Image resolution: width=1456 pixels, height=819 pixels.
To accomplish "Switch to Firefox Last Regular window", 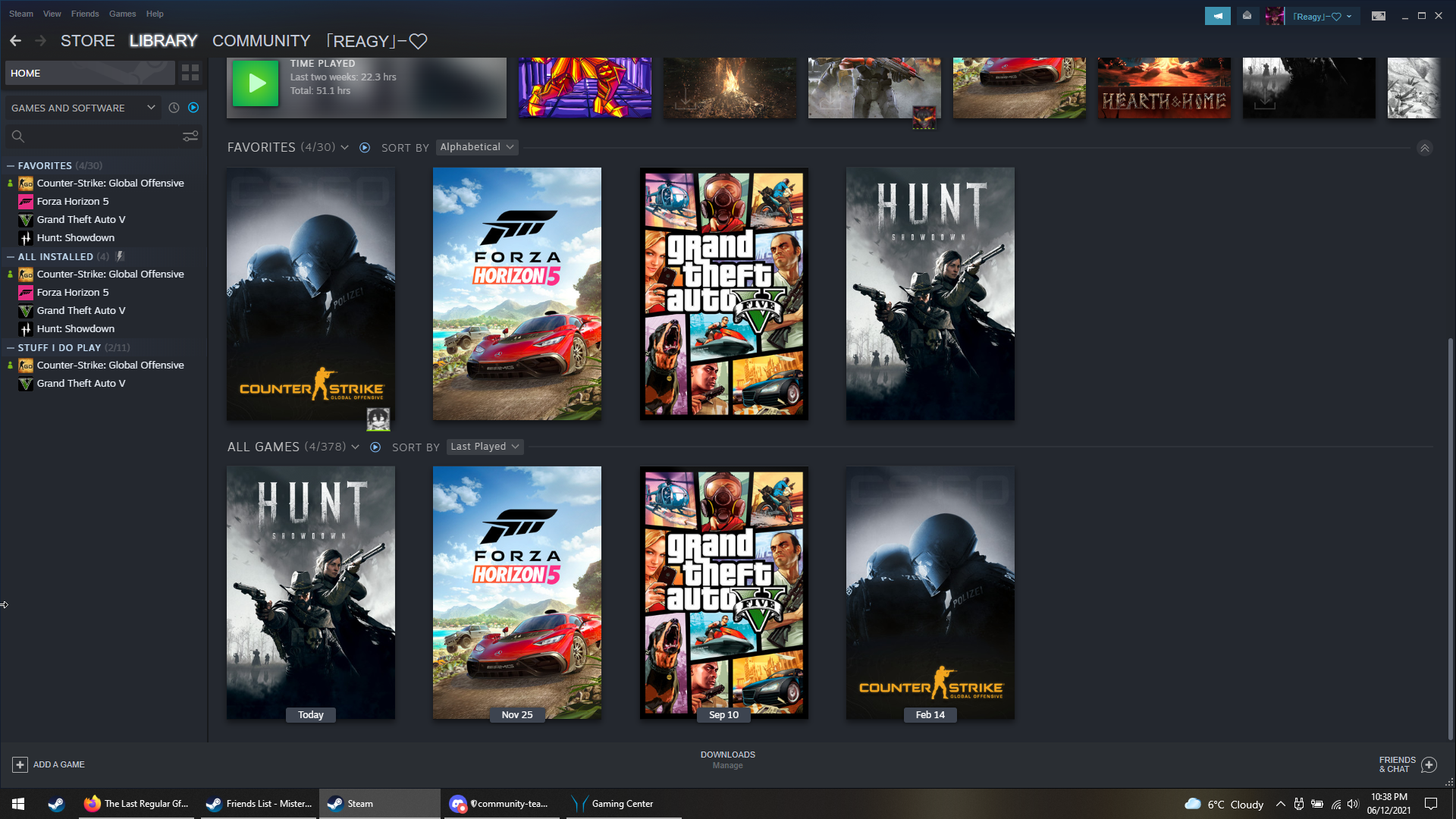I will tap(137, 804).
